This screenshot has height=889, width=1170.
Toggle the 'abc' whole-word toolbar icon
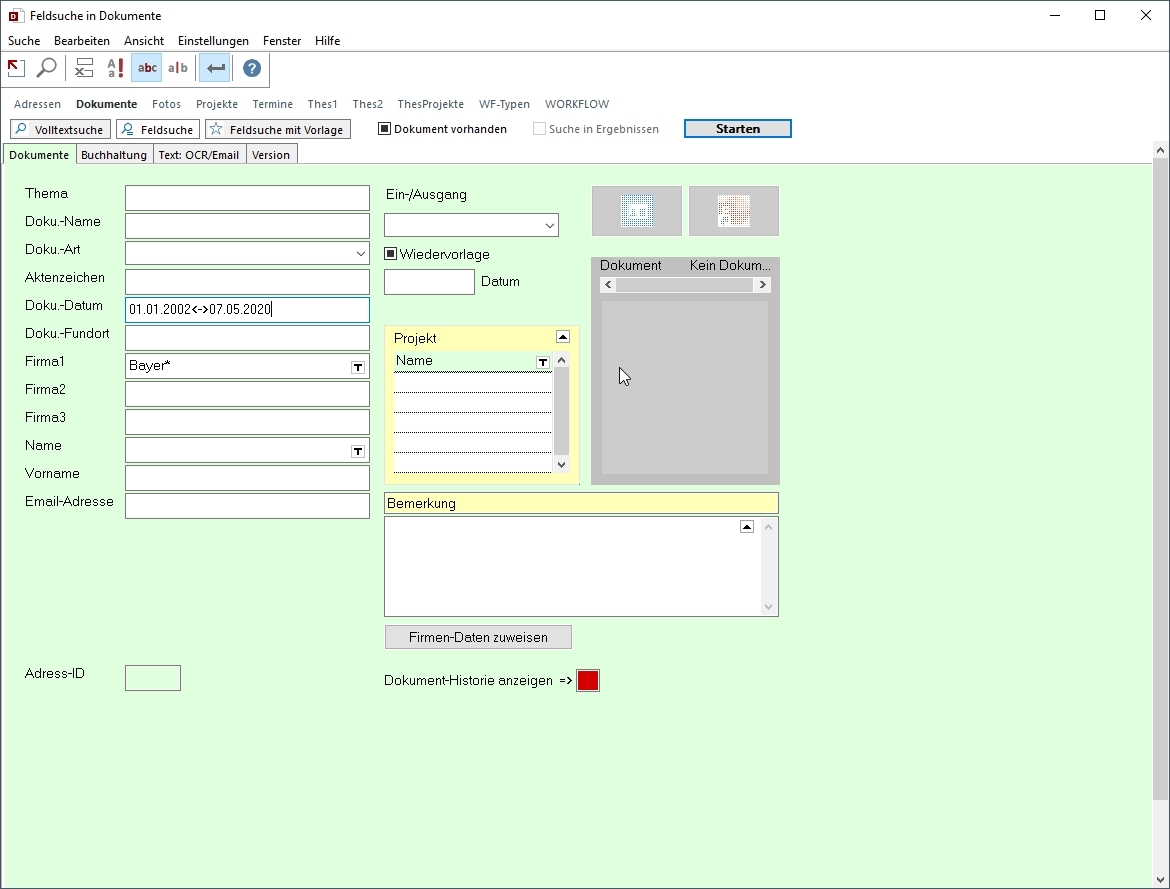point(147,68)
